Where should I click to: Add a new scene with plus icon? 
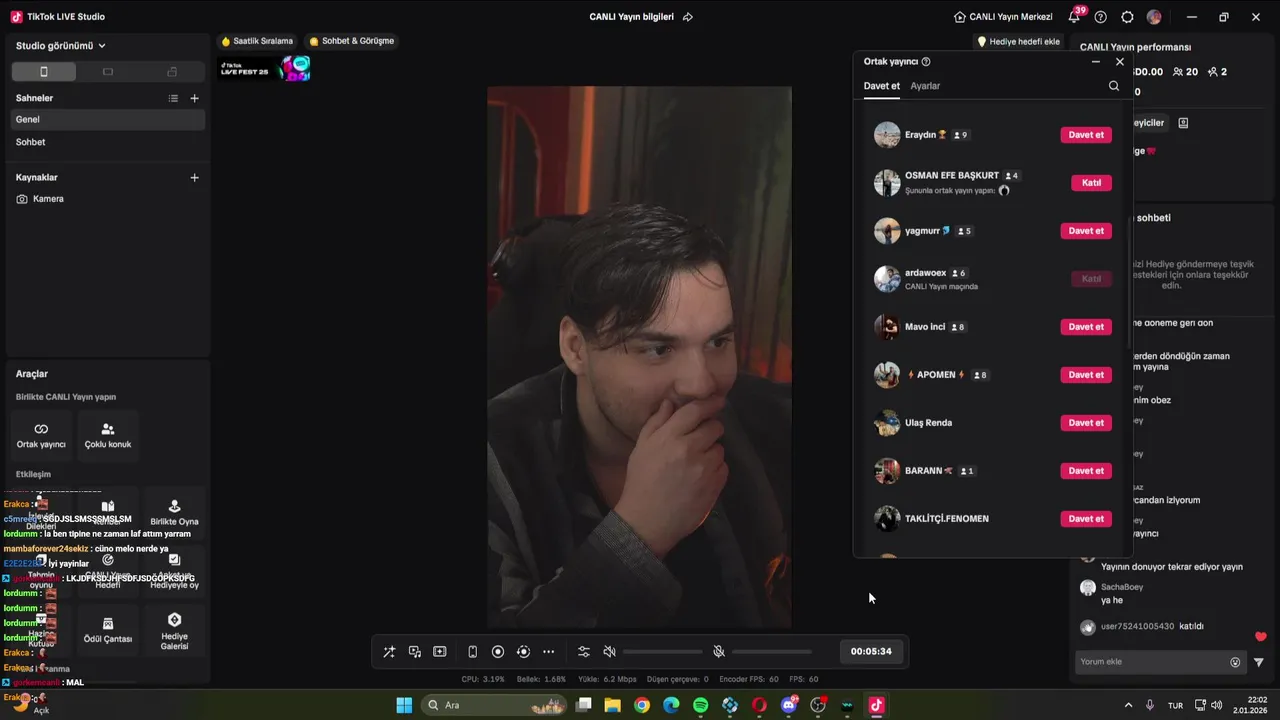click(x=195, y=98)
